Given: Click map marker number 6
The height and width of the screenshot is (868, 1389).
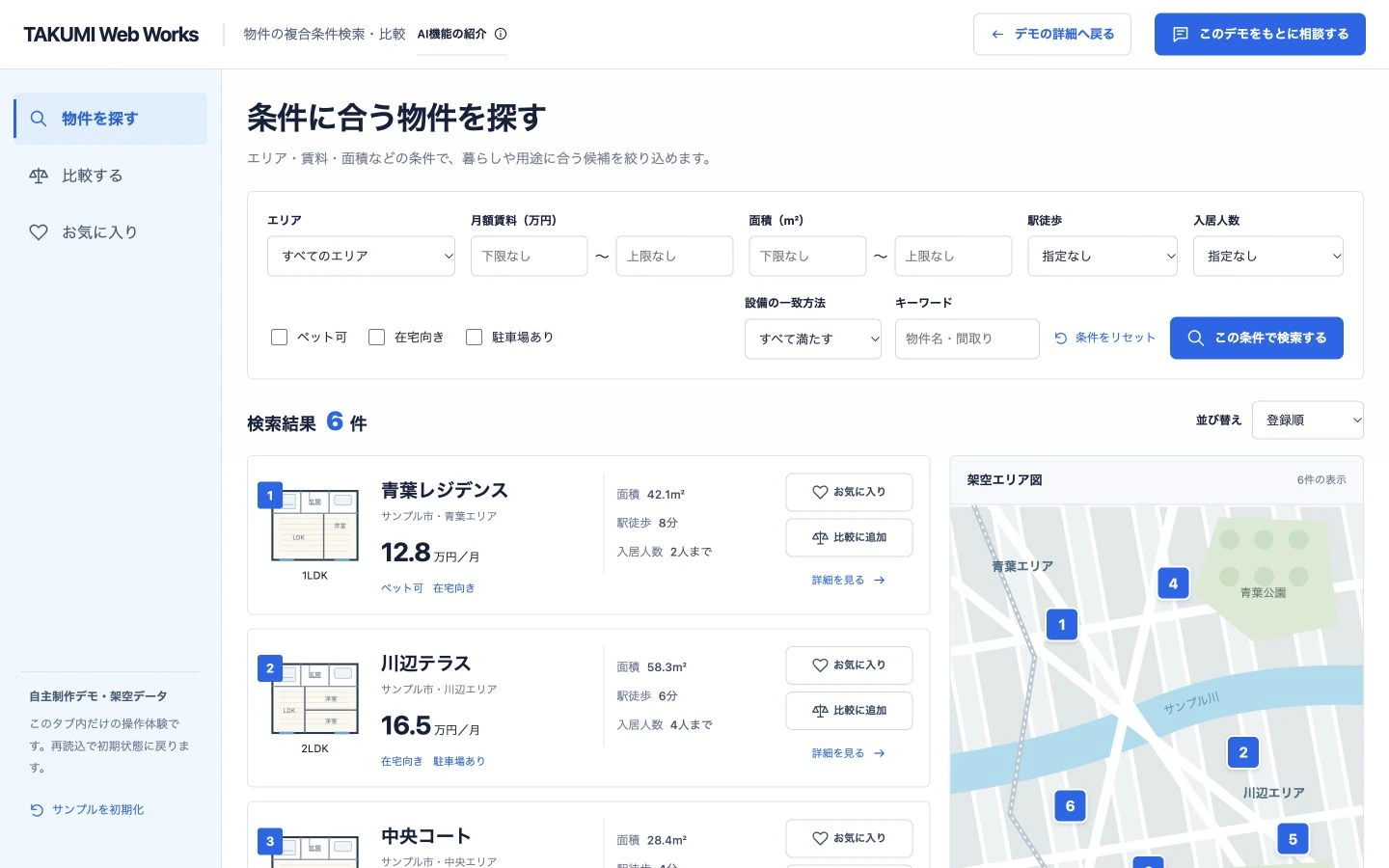Looking at the screenshot, I should pos(1070,806).
